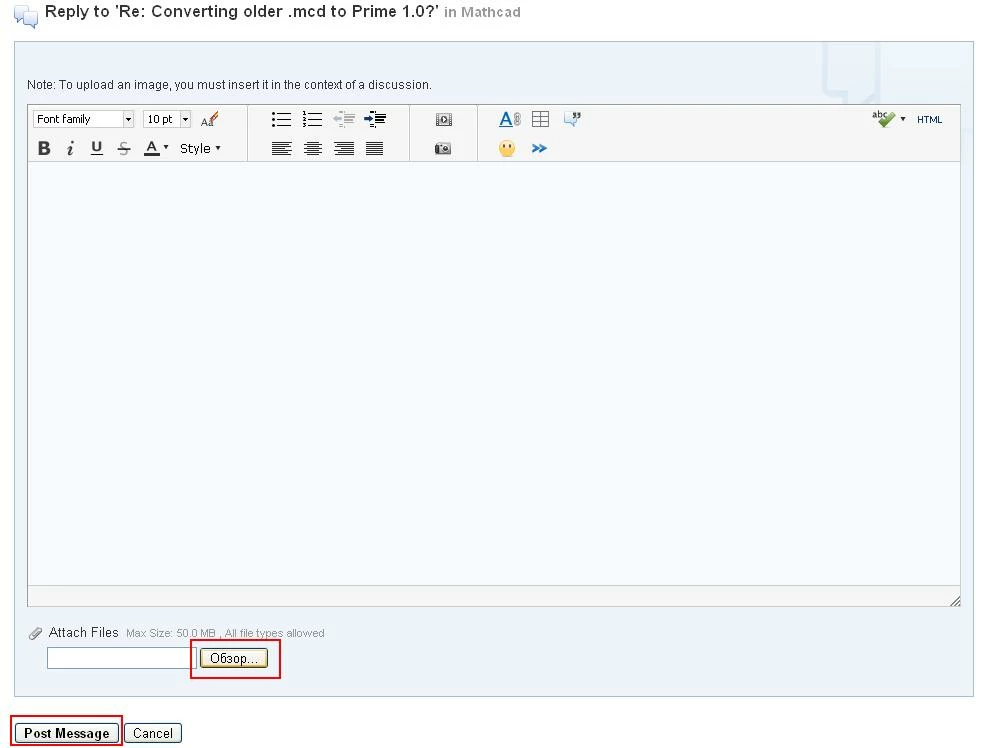Open text color dropdown arrow
The height and width of the screenshot is (748, 989).
pos(166,148)
